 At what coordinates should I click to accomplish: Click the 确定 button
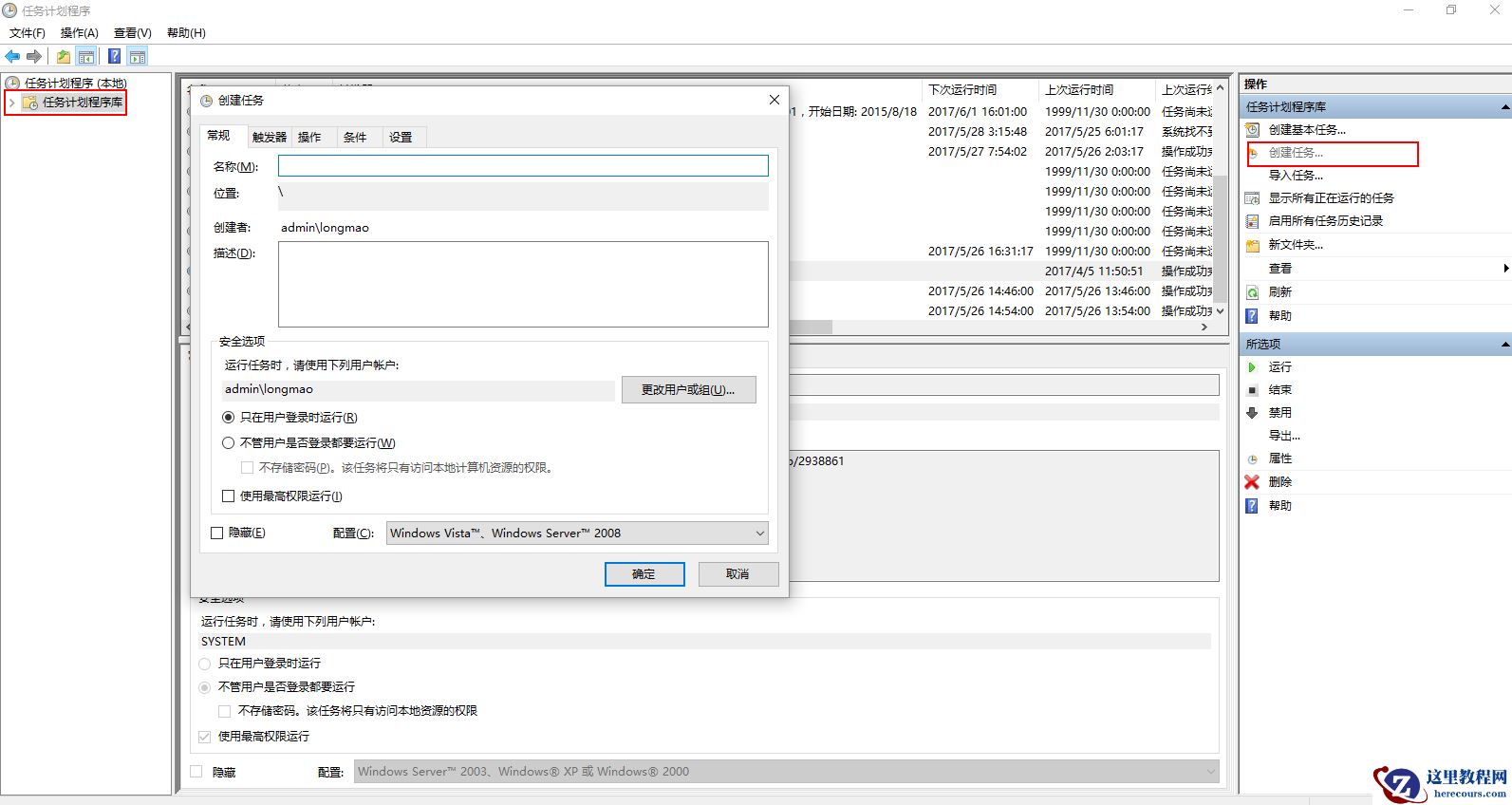(x=644, y=573)
